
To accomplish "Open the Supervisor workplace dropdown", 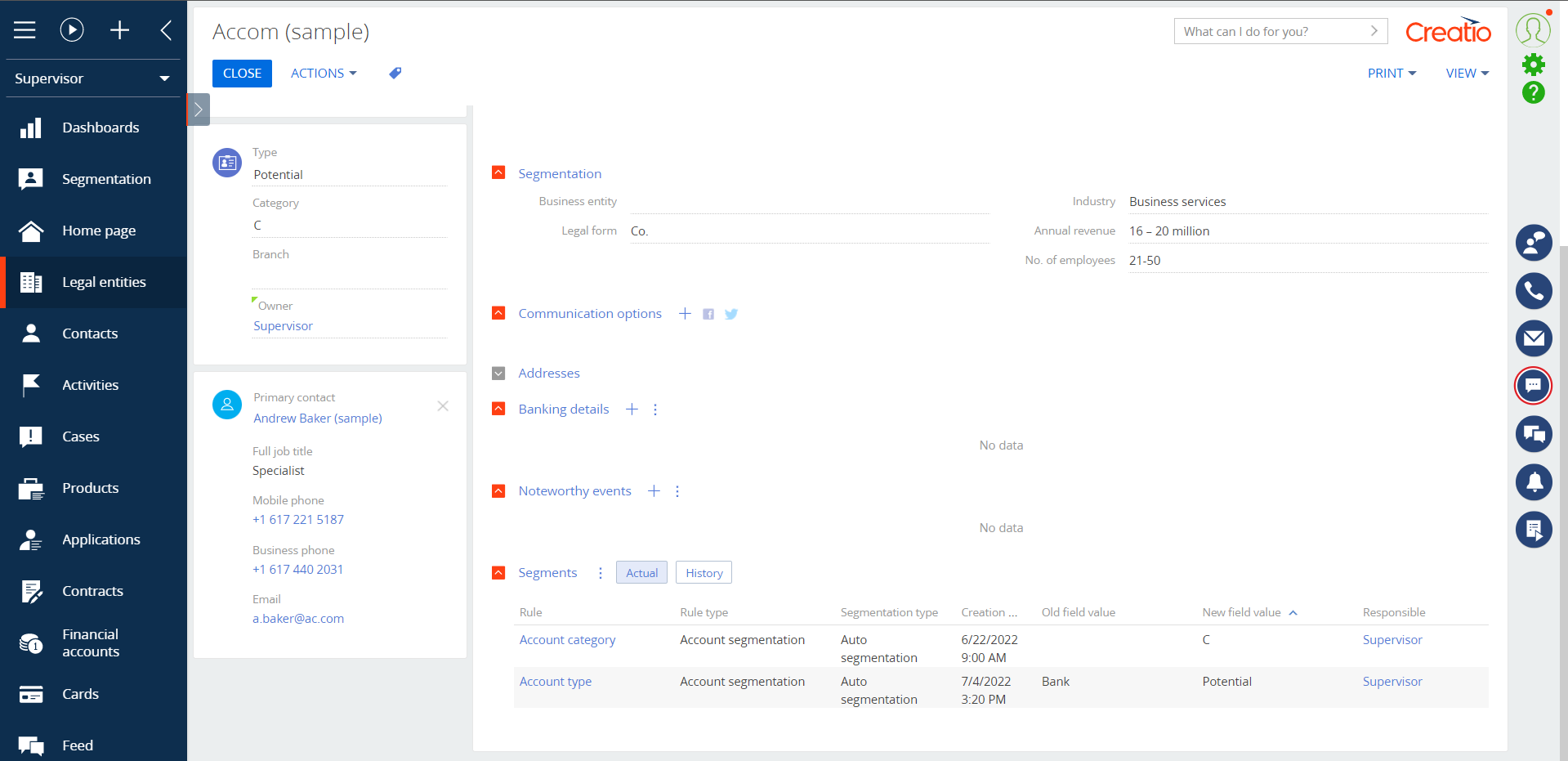I will (92, 78).
